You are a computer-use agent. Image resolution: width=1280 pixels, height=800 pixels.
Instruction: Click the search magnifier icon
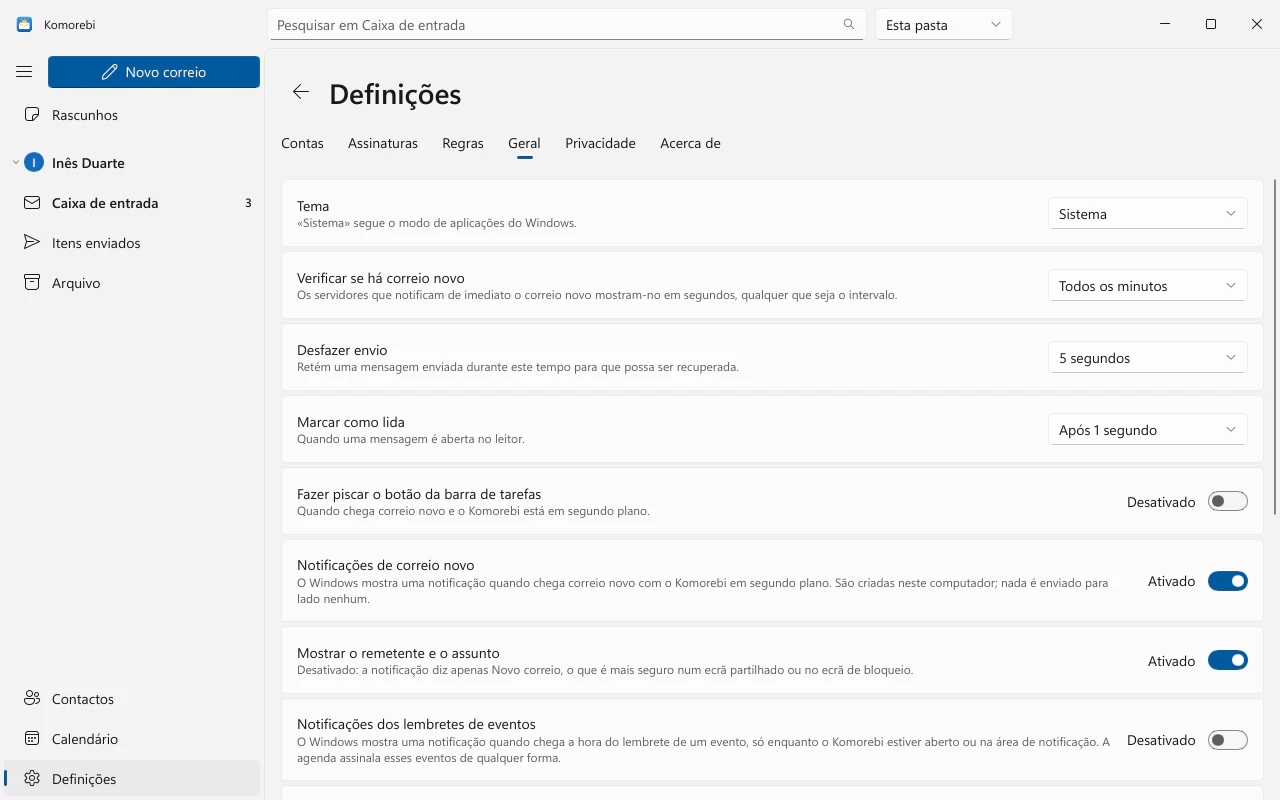[849, 24]
